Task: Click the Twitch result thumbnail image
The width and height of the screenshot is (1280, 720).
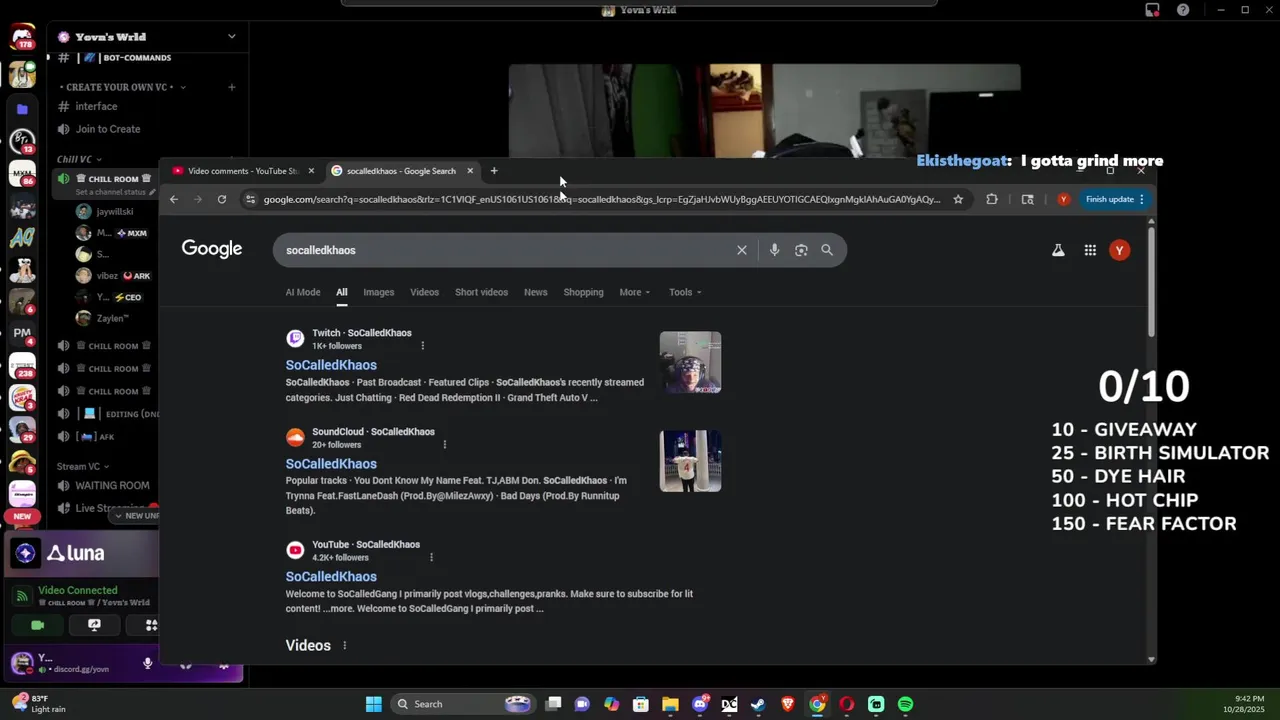Action: point(690,362)
